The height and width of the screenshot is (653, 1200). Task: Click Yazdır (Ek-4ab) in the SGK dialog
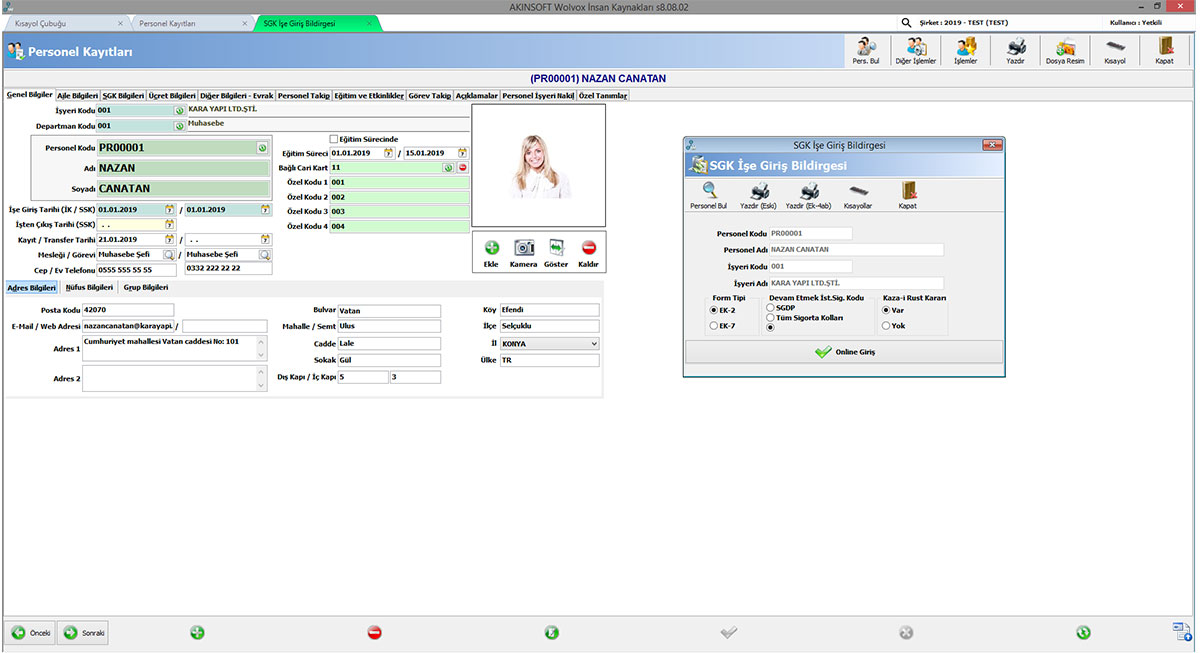pyautogui.click(x=809, y=195)
